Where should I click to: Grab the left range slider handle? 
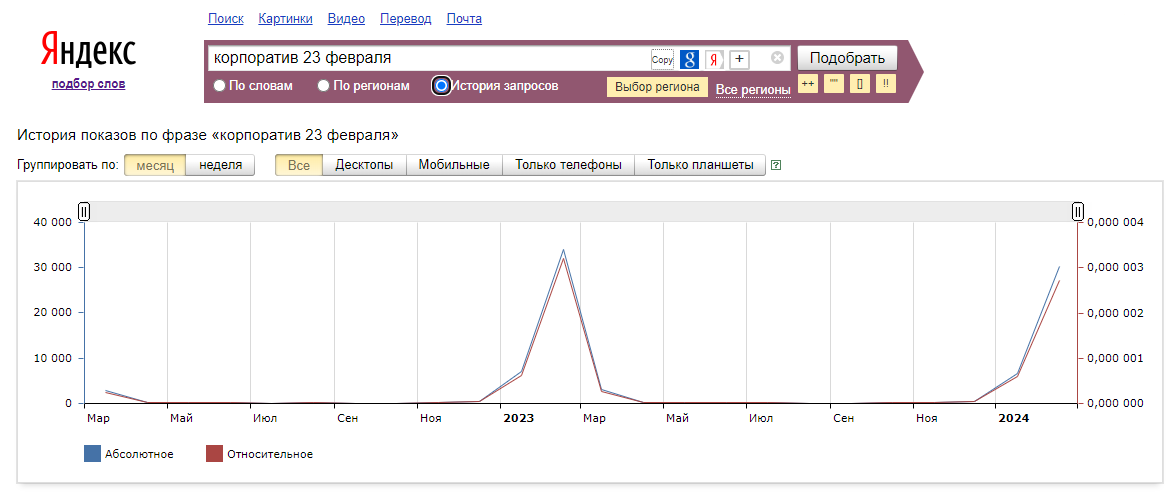tap(84, 211)
